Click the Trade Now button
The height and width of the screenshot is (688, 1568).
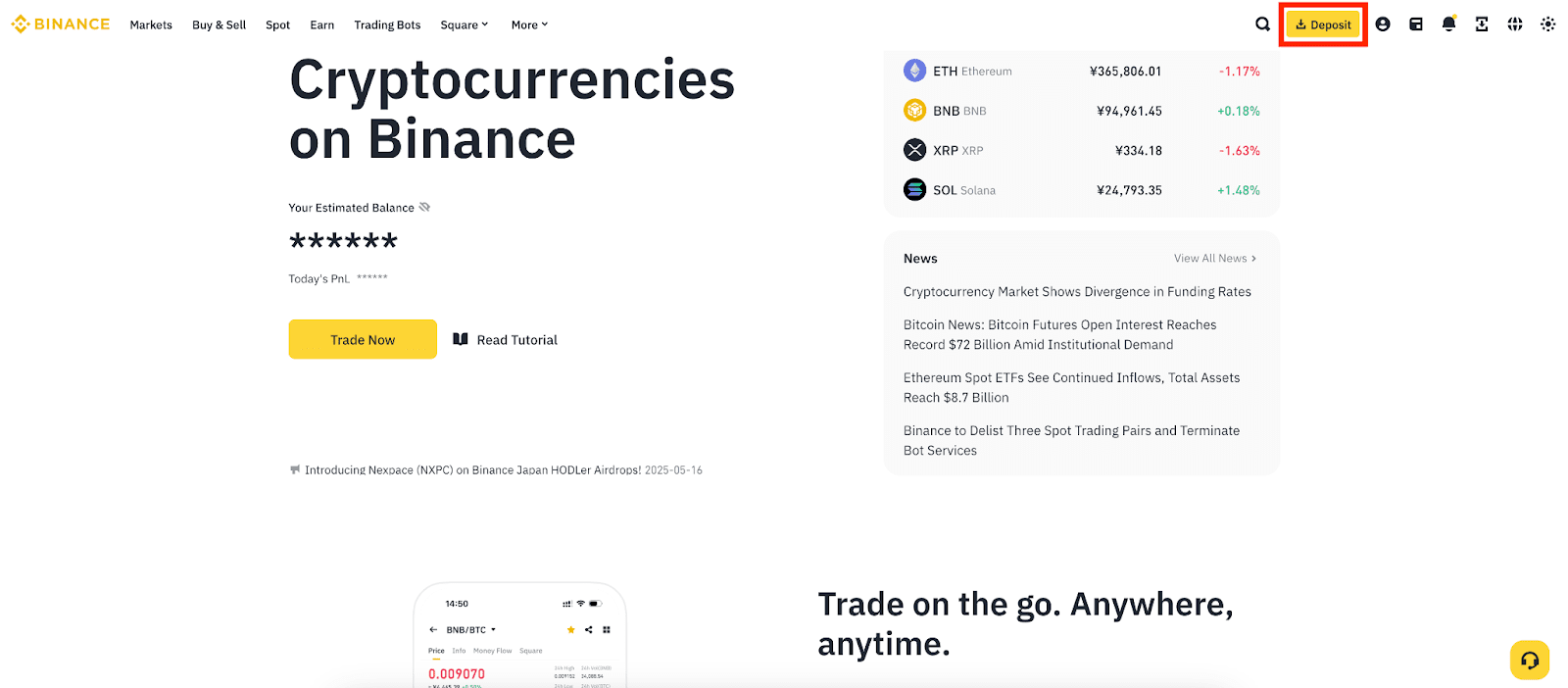click(363, 339)
